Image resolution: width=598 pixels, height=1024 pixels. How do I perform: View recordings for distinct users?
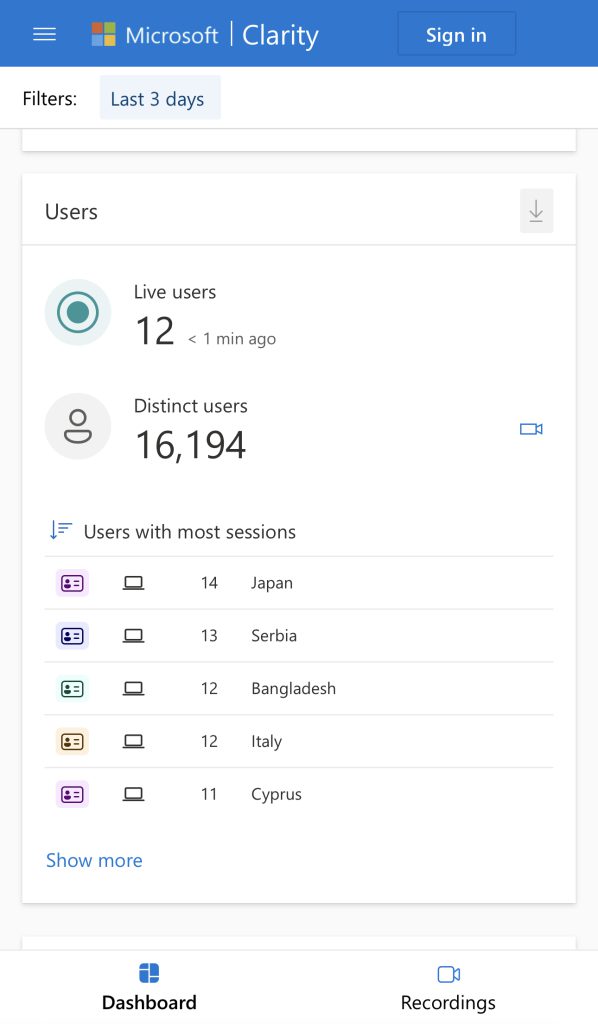coord(531,429)
